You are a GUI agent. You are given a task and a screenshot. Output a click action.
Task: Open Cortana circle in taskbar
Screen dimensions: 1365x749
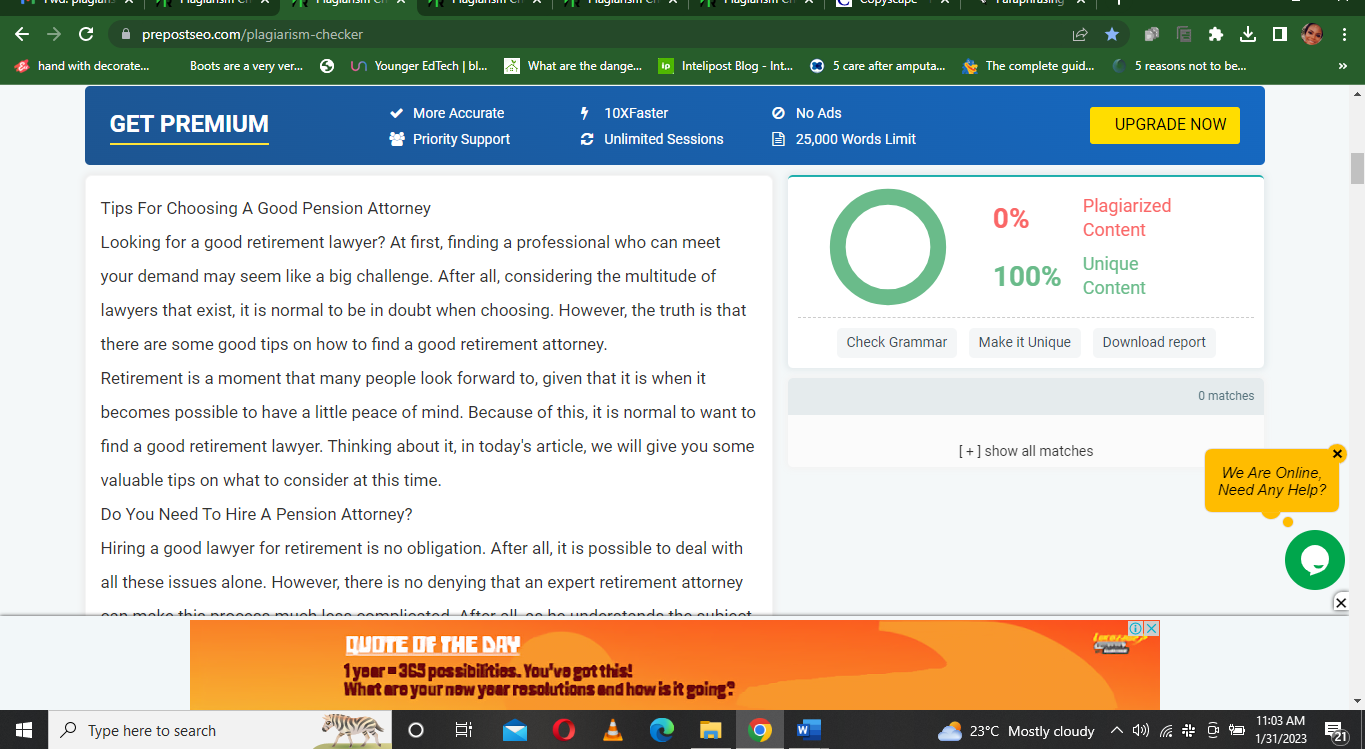(x=416, y=730)
